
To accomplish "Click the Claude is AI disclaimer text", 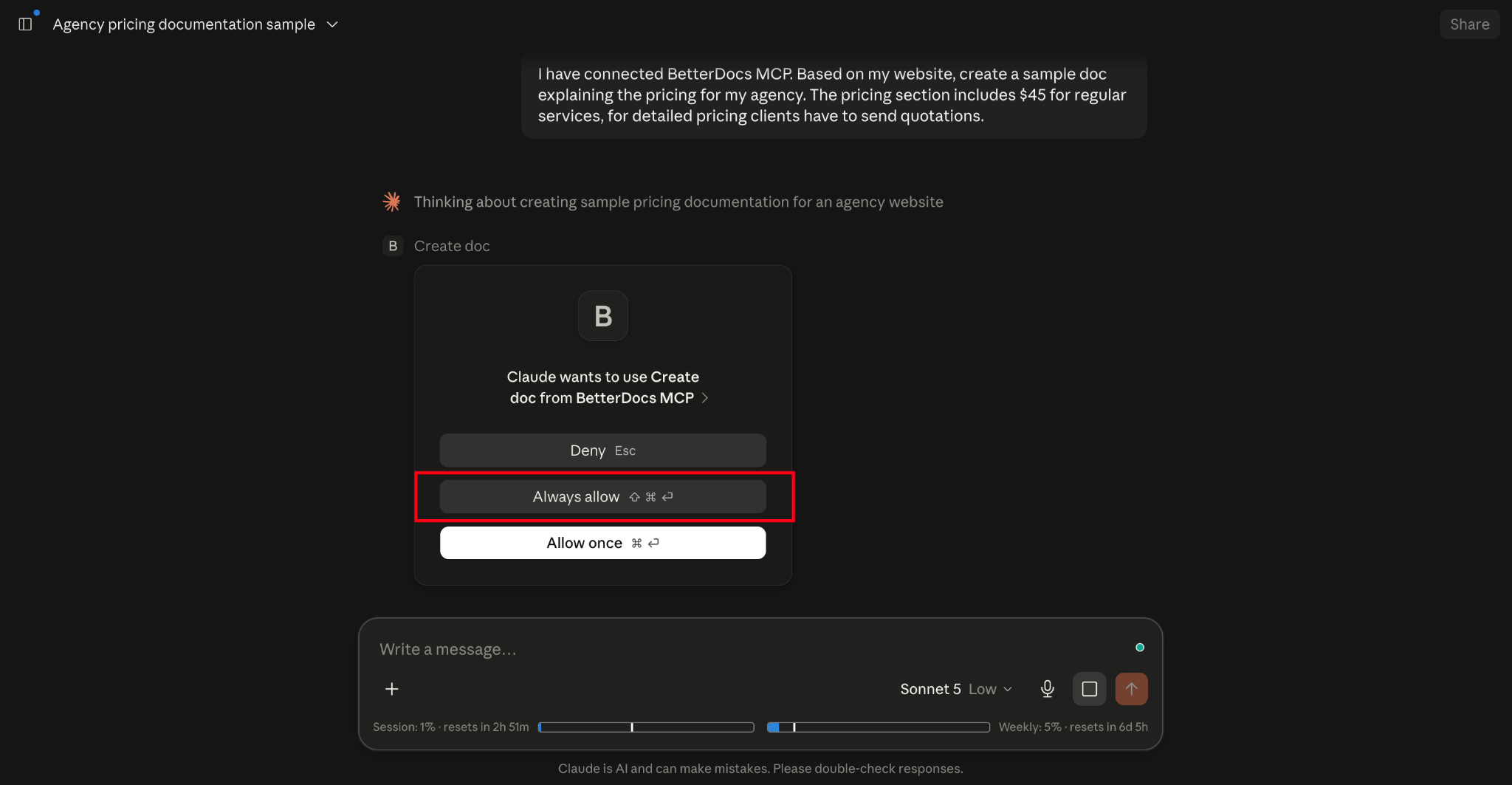I will click(760, 769).
